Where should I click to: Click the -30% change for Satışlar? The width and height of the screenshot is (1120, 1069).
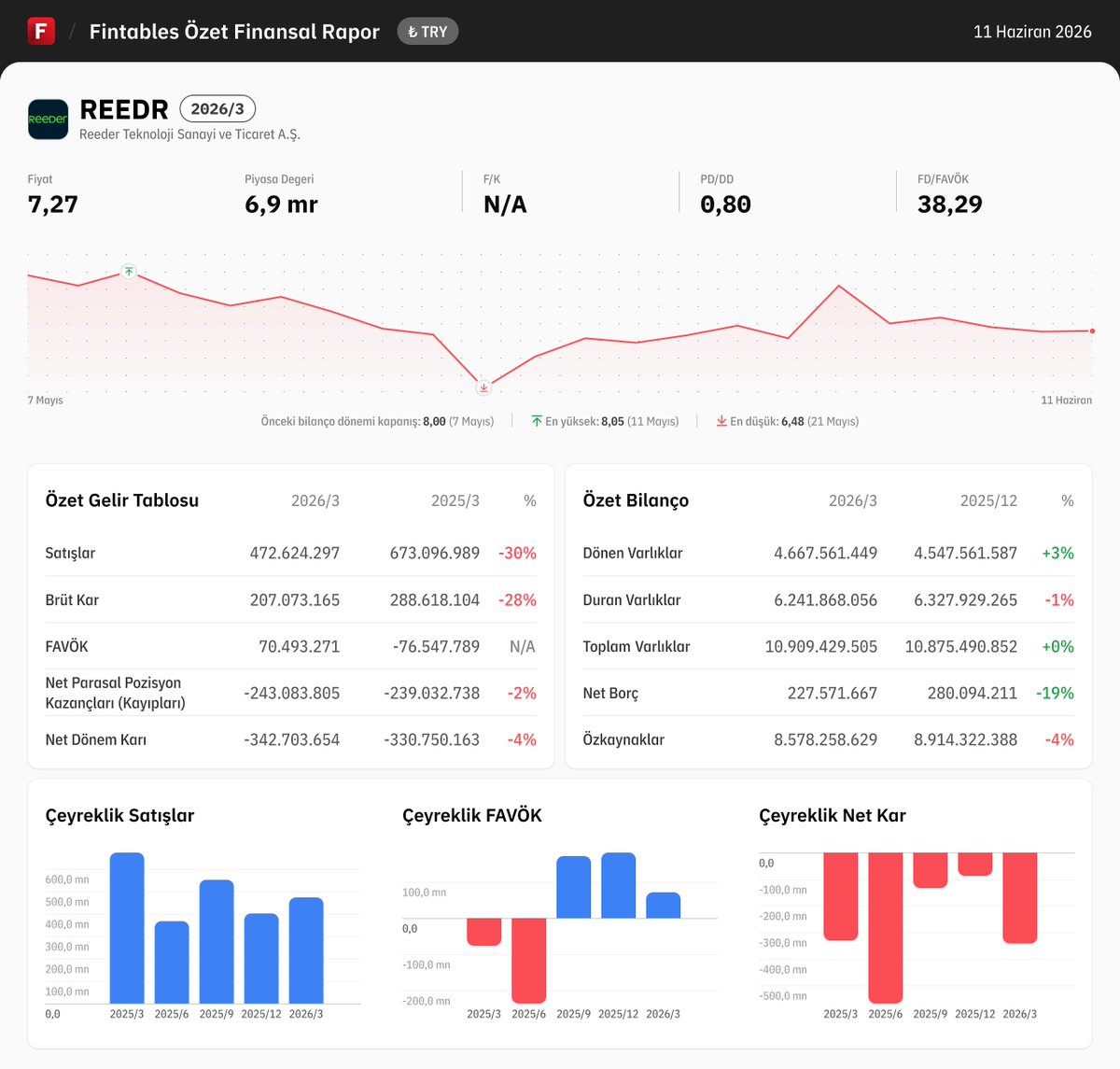click(517, 553)
